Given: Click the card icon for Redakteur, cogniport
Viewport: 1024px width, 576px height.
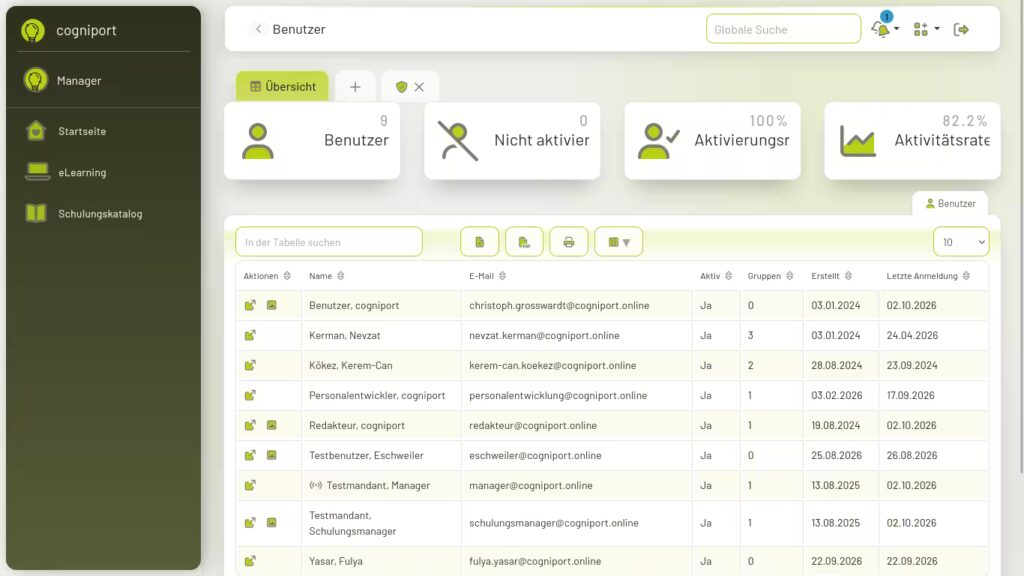Looking at the screenshot, I should click(x=272, y=425).
